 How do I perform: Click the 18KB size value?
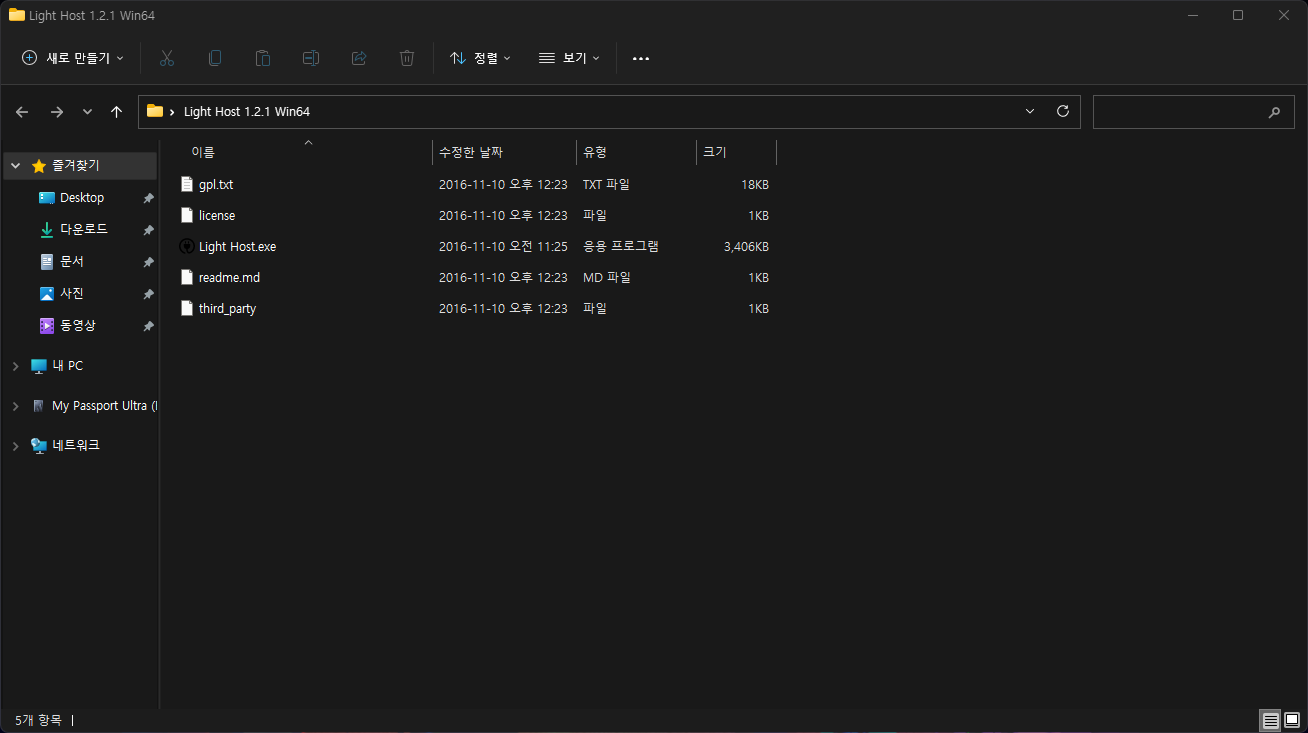(755, 185)
